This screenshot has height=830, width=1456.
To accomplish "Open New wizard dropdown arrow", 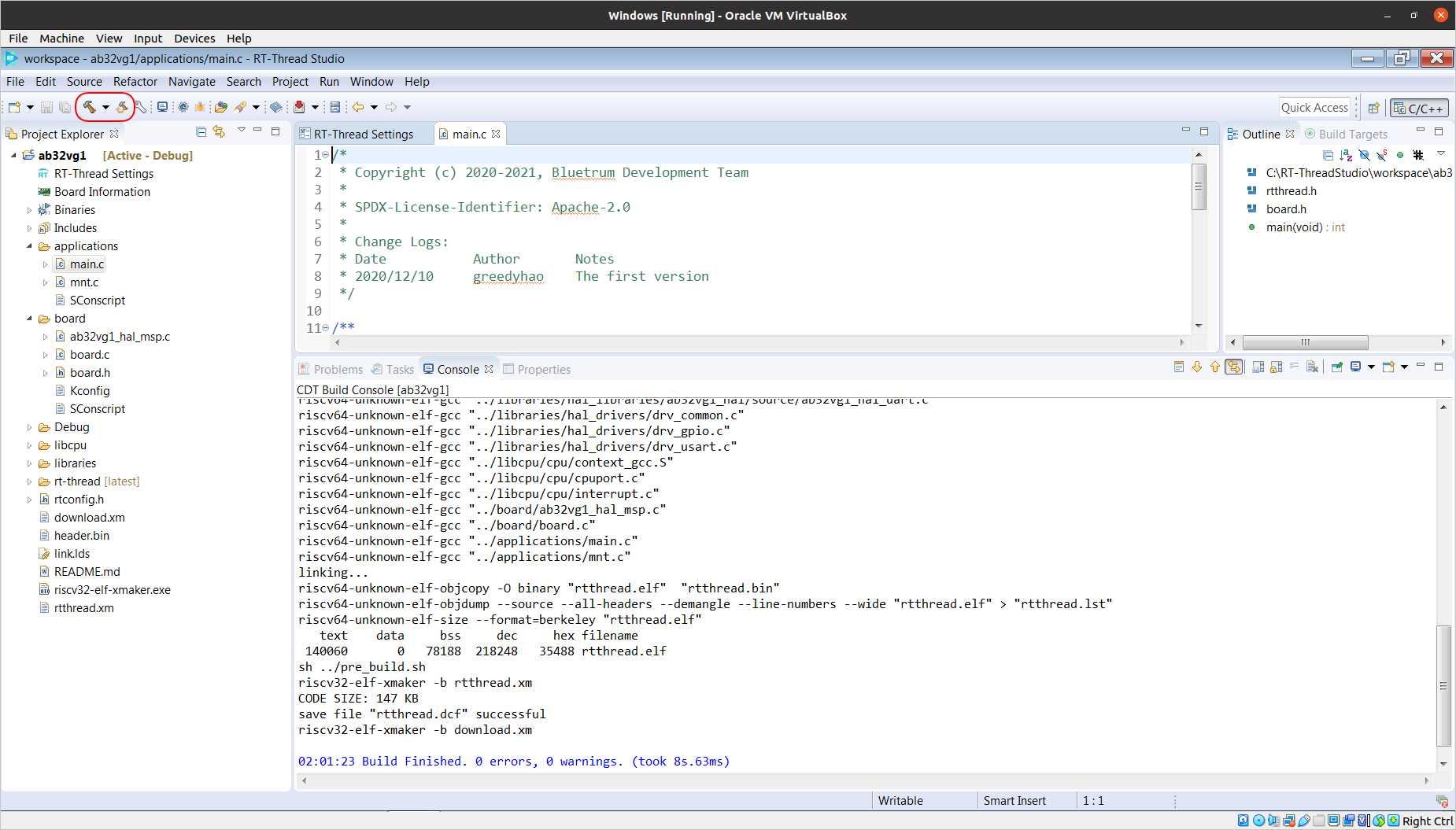I will click(x=30, y=107).
